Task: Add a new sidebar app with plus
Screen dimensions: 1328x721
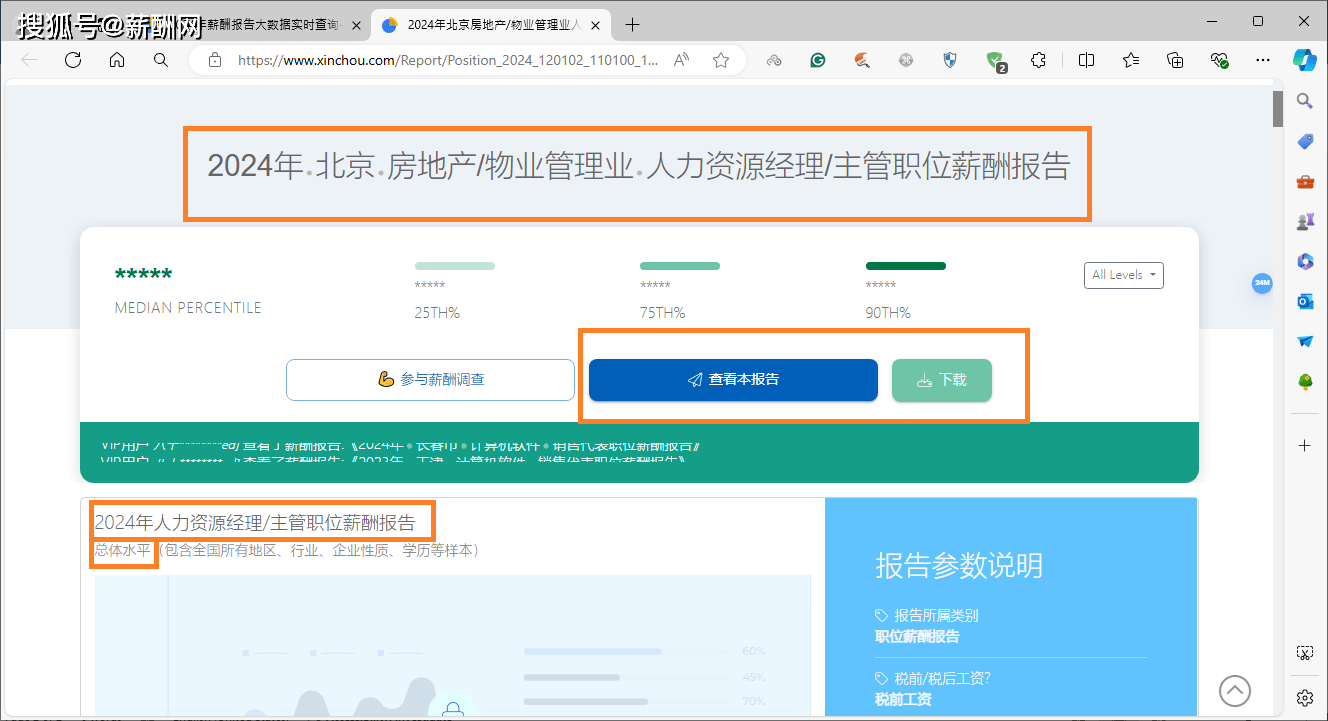Action: pos(1305,445)
